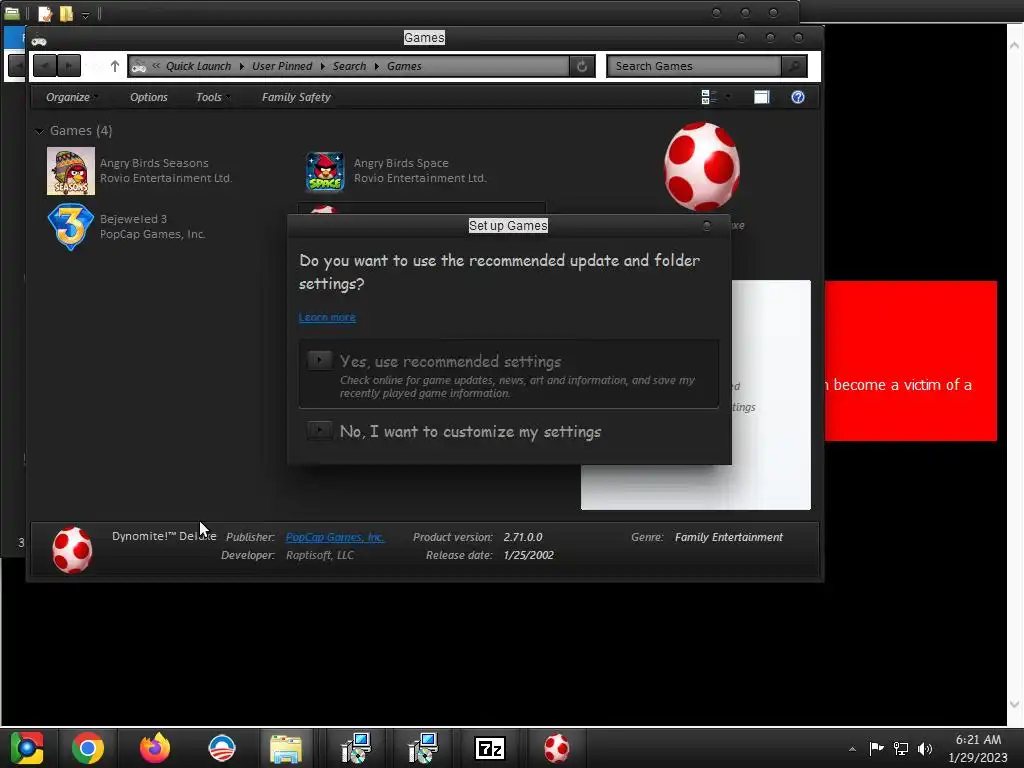Click the red warning message box

pyautogui.click(x=910, y=360)
